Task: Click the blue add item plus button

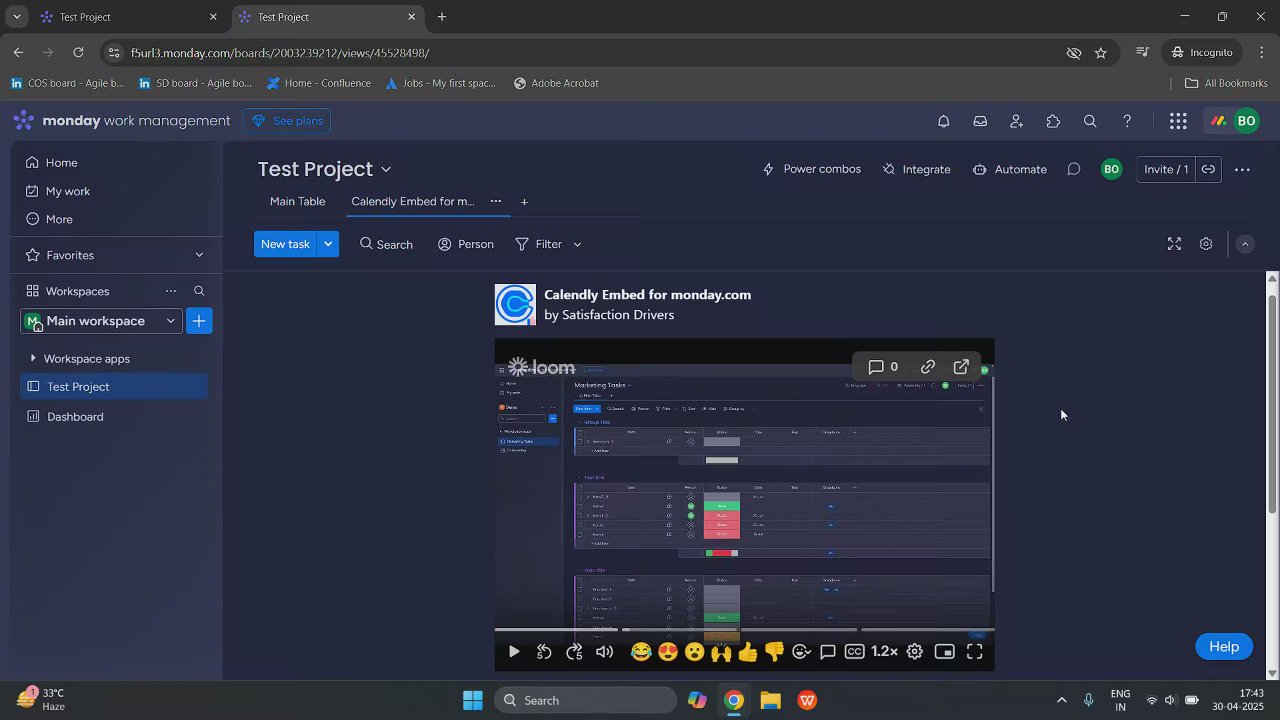Action: pos(199,321)
